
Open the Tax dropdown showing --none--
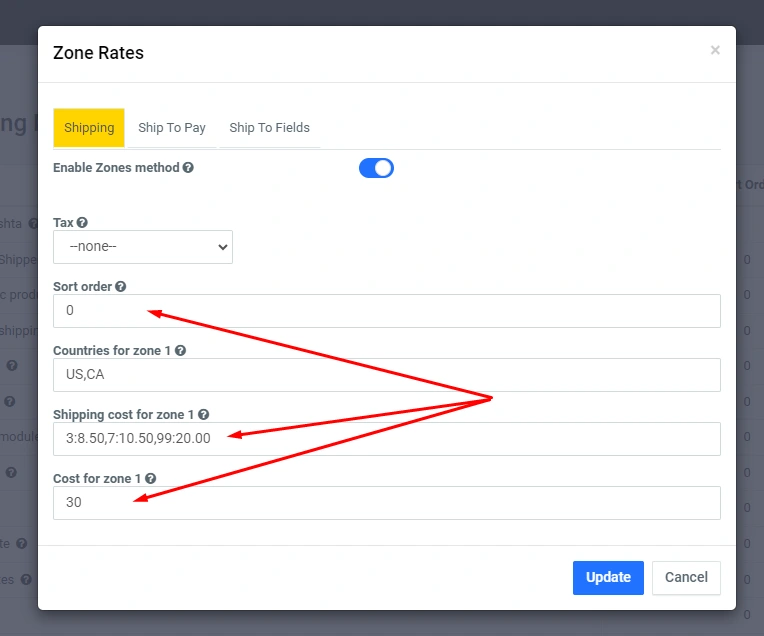pos(143,247)
